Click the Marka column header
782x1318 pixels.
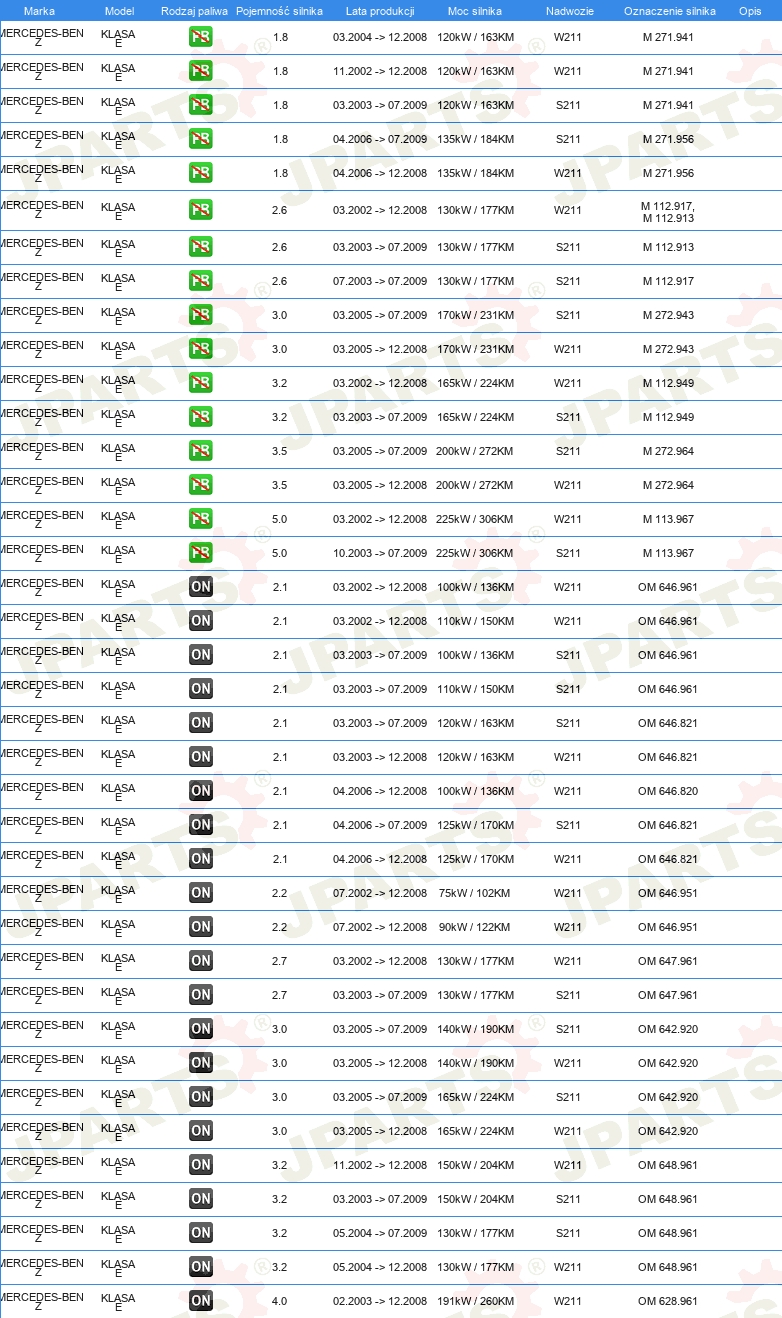[39, 11]
